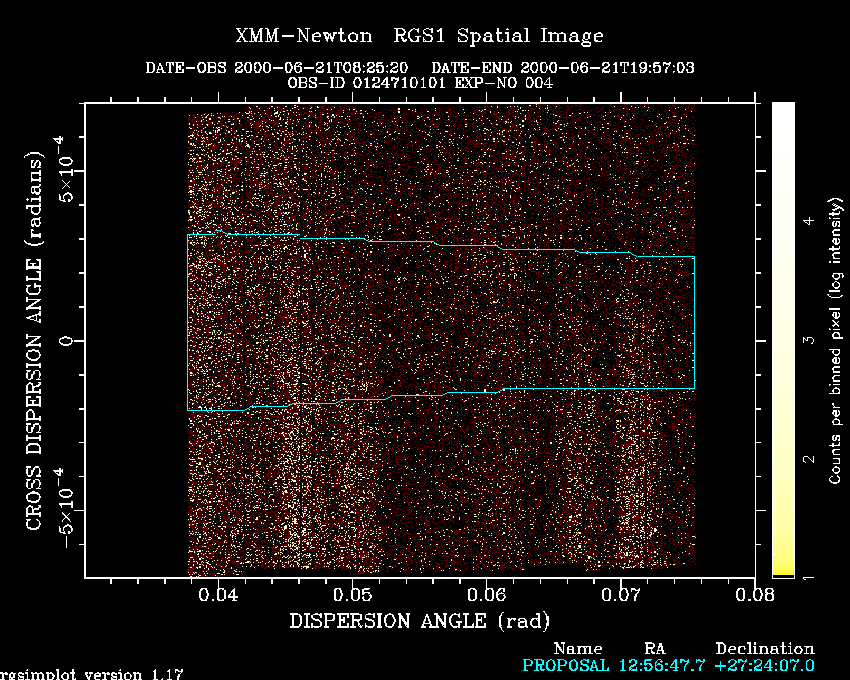The image size is (850, 680).
Task: Click color bar tick value 2
Action: [809, 459]
